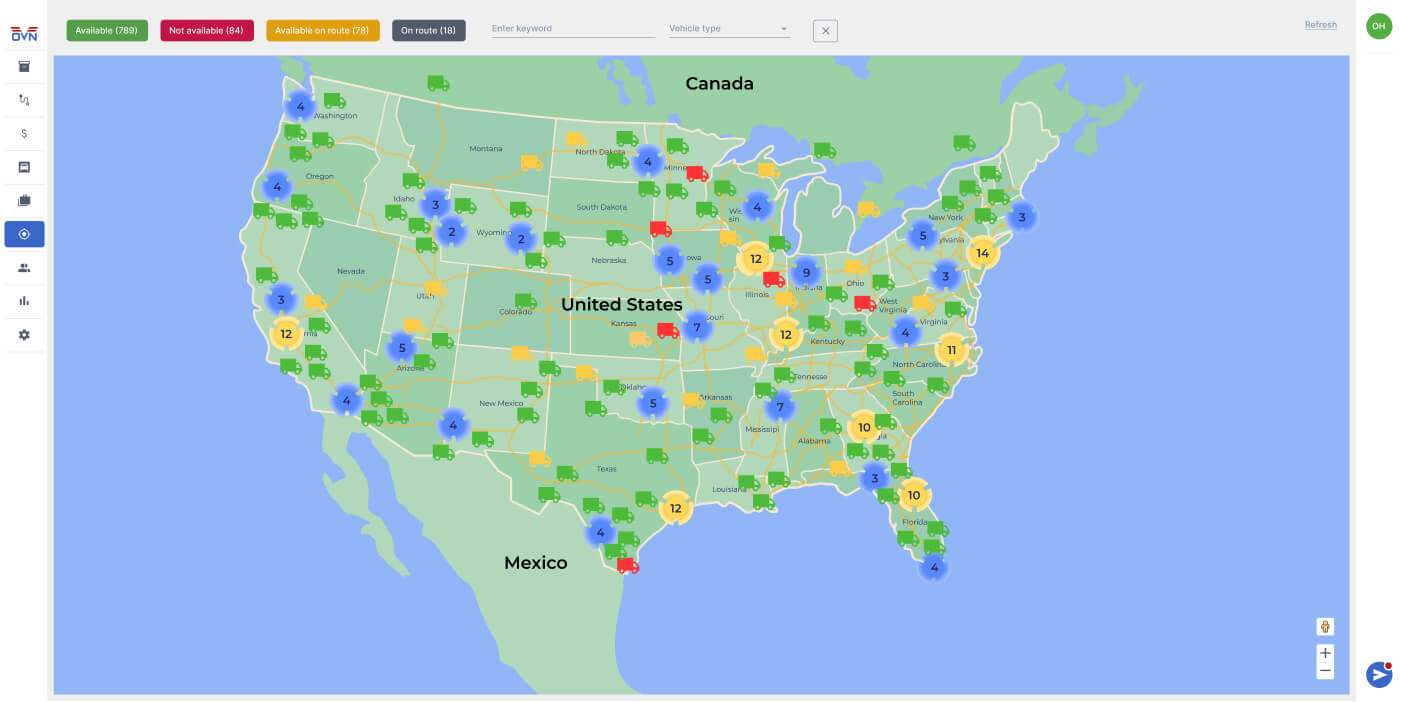Screen dimensions: 1401x702
Task: Open the routes icon in sidebar
Action: point(24,100)
